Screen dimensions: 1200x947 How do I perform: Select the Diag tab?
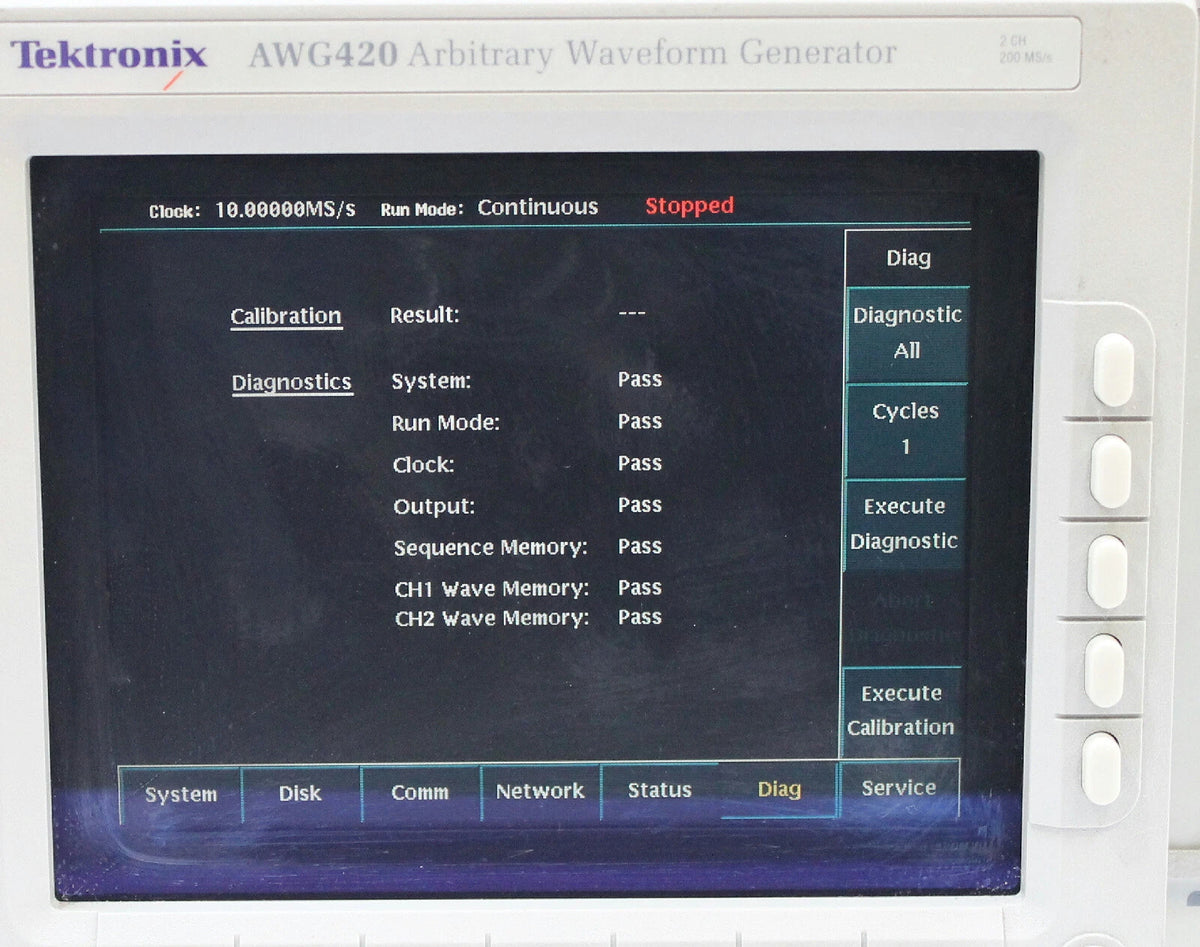click(779, 790)
